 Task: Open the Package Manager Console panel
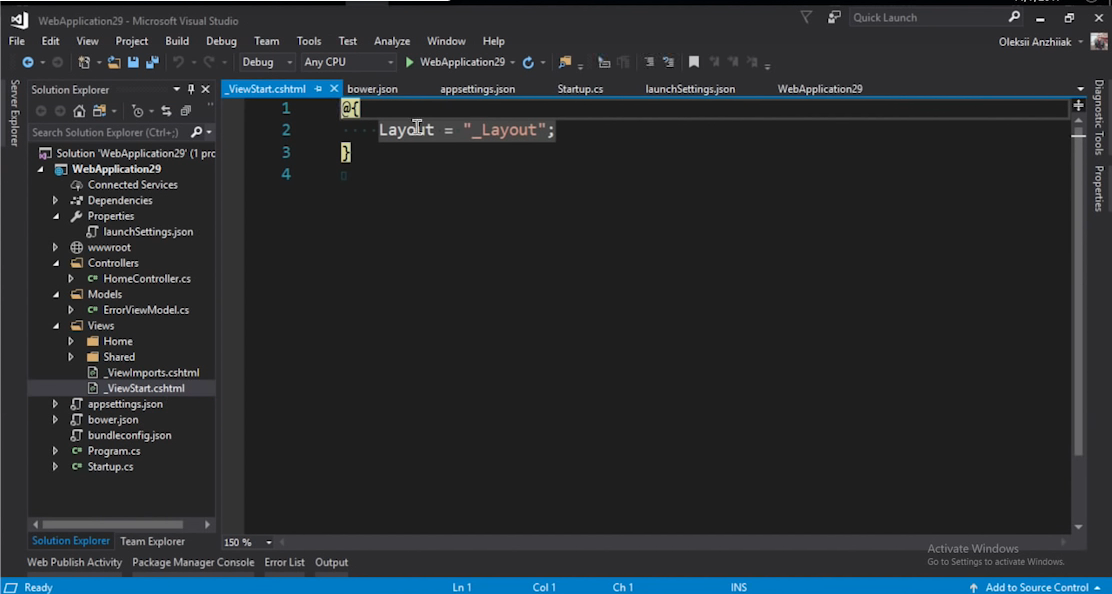193,562
